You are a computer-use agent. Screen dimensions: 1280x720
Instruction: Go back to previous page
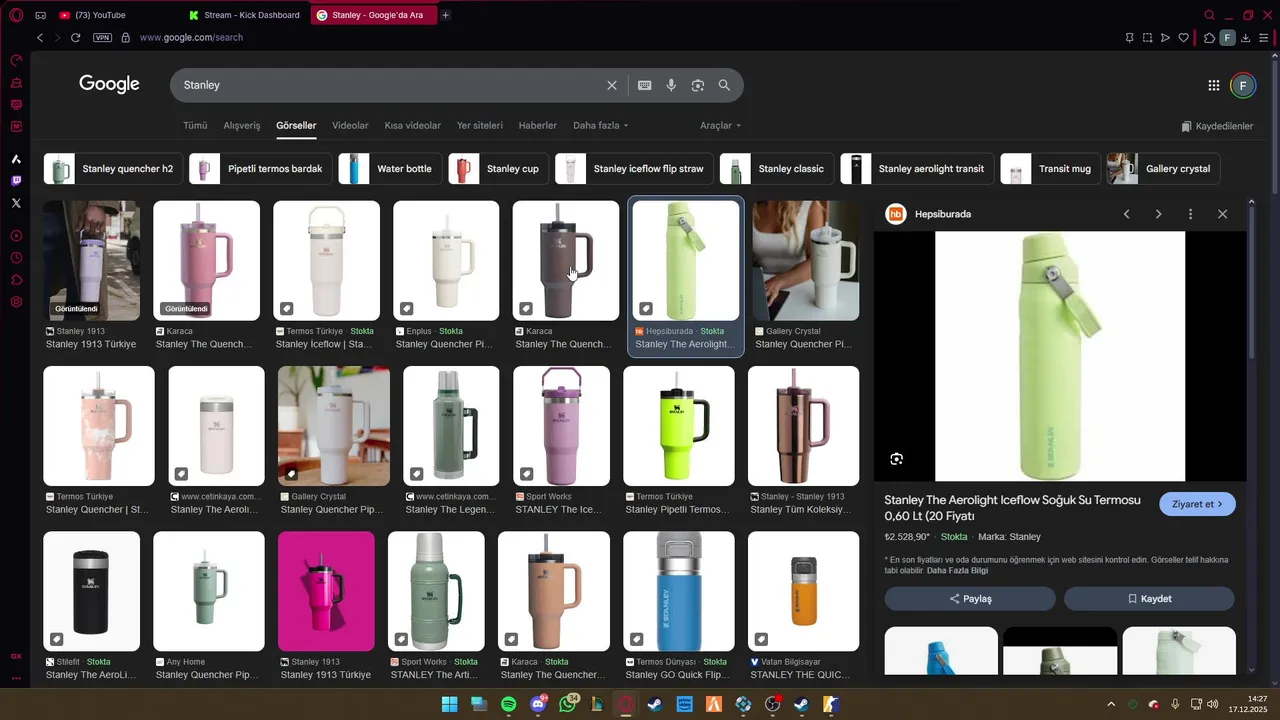(x=40, y=37)
